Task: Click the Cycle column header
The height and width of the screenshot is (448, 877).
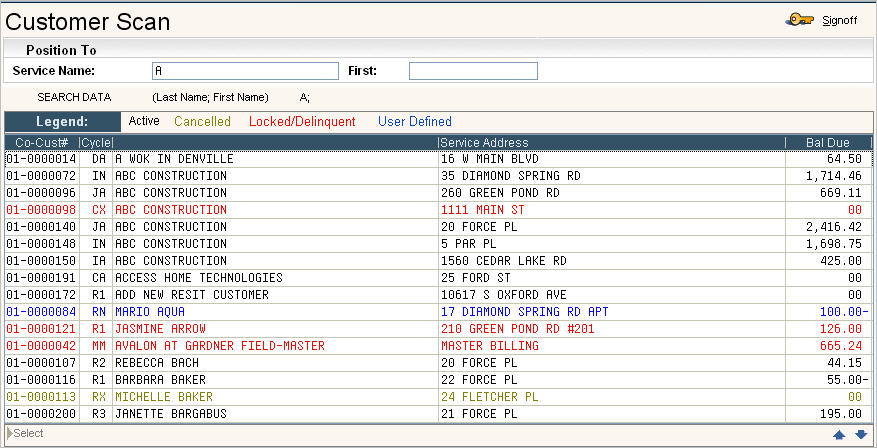Action: click(96, 143)
